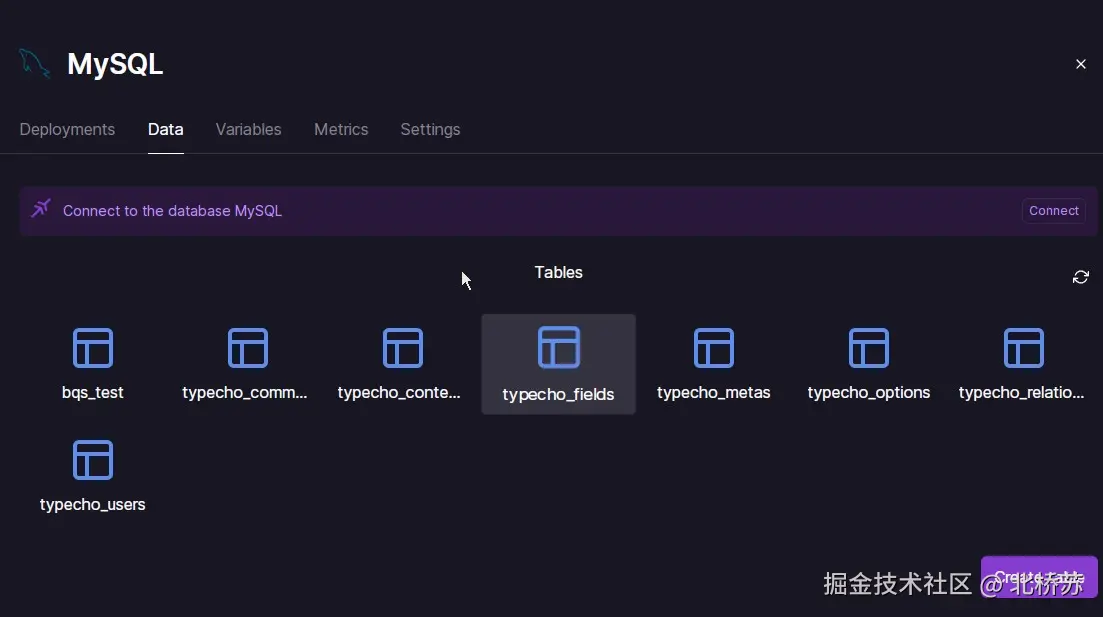The width and height of the screenshot is (1103, 617).
Task: Click the typecho_metas label
Action: [x=713, y=393]
